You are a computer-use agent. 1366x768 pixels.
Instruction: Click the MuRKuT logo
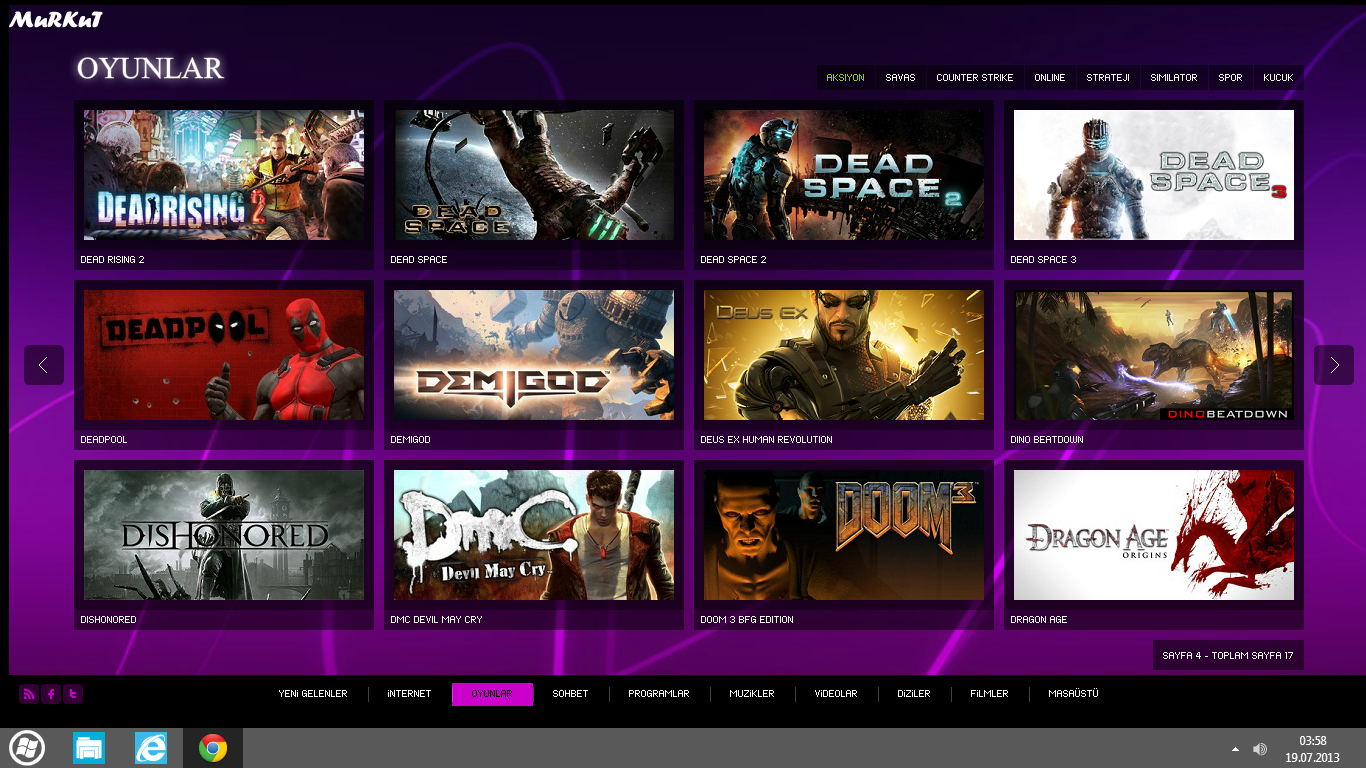coord(56,20)
